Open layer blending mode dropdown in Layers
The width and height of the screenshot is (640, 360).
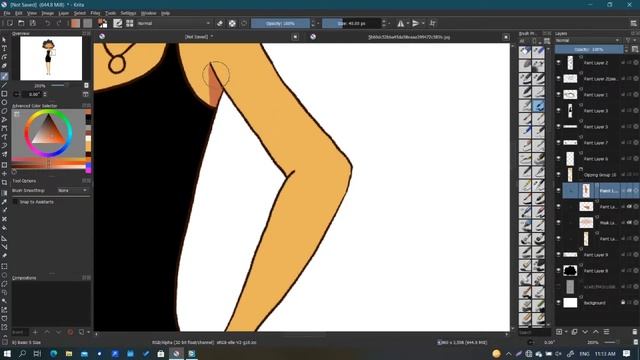(x=587, y=40)
